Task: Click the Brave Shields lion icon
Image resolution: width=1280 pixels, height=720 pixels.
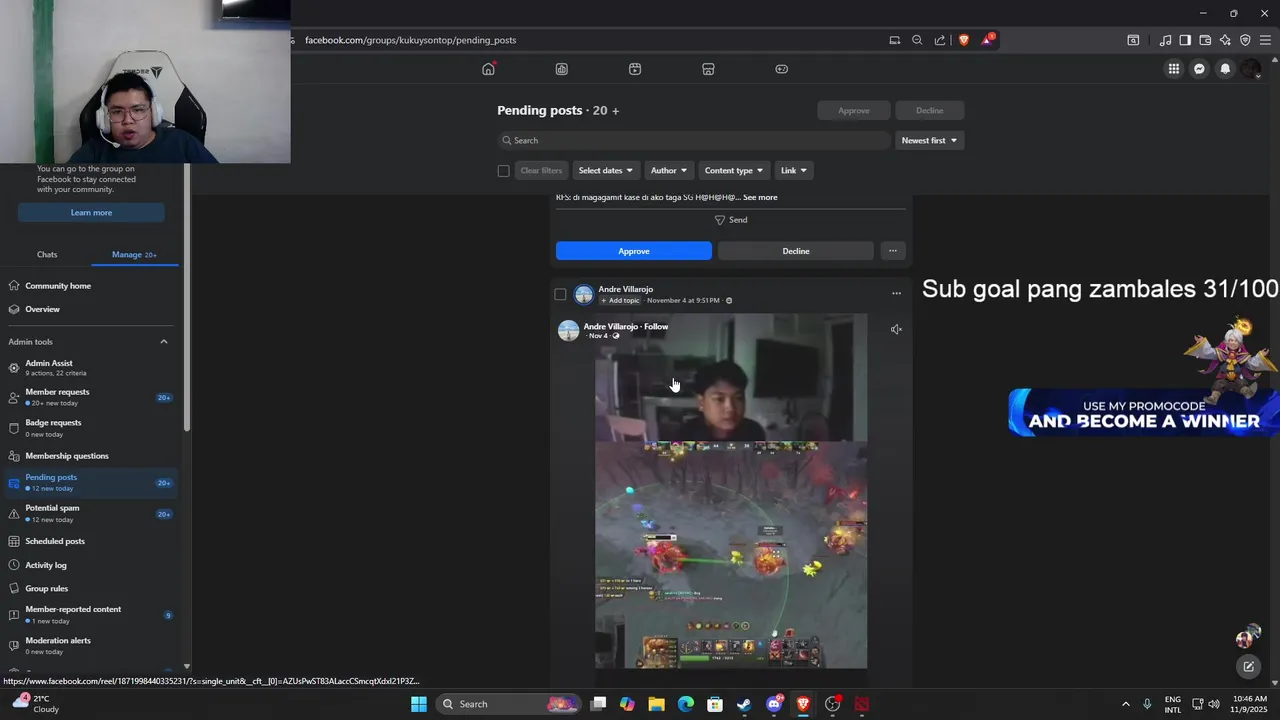Action: (x=964, y=40)
